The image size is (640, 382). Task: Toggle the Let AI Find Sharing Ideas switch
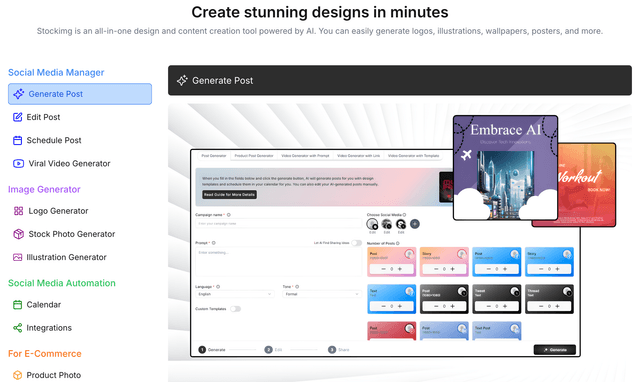356,243
